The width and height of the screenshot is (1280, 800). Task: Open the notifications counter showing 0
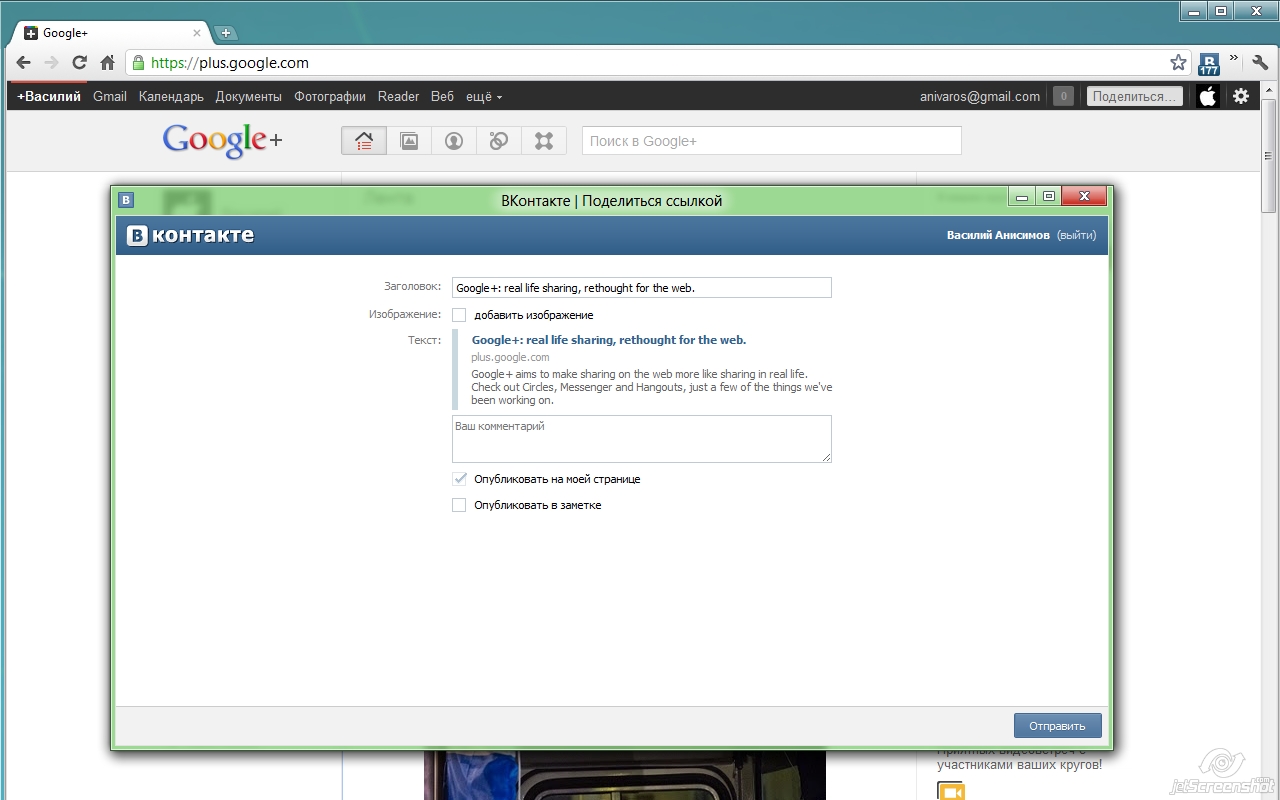point(1063,97)
